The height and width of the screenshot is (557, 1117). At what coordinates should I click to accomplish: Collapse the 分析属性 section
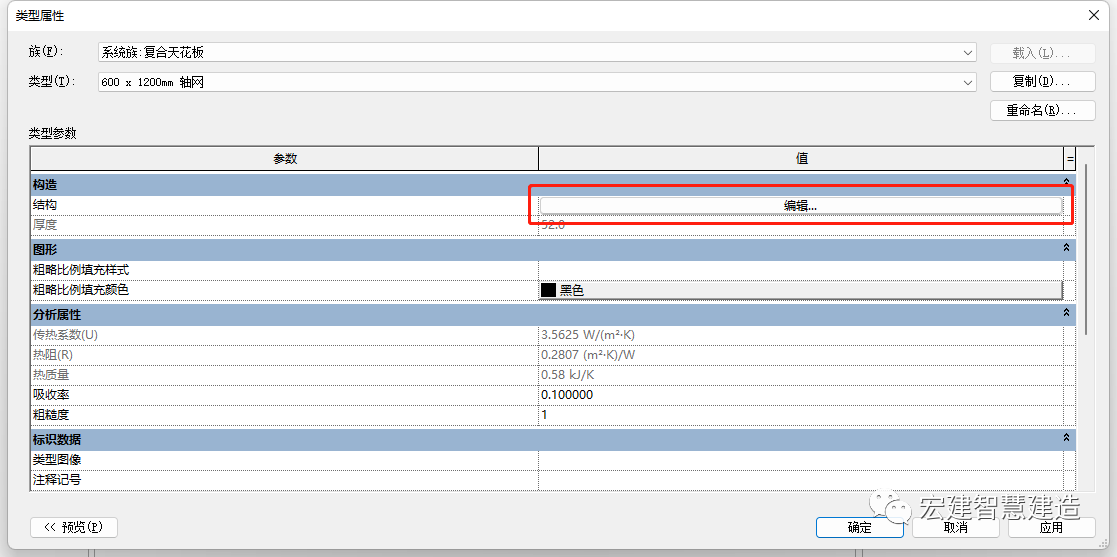point(1066,312)
